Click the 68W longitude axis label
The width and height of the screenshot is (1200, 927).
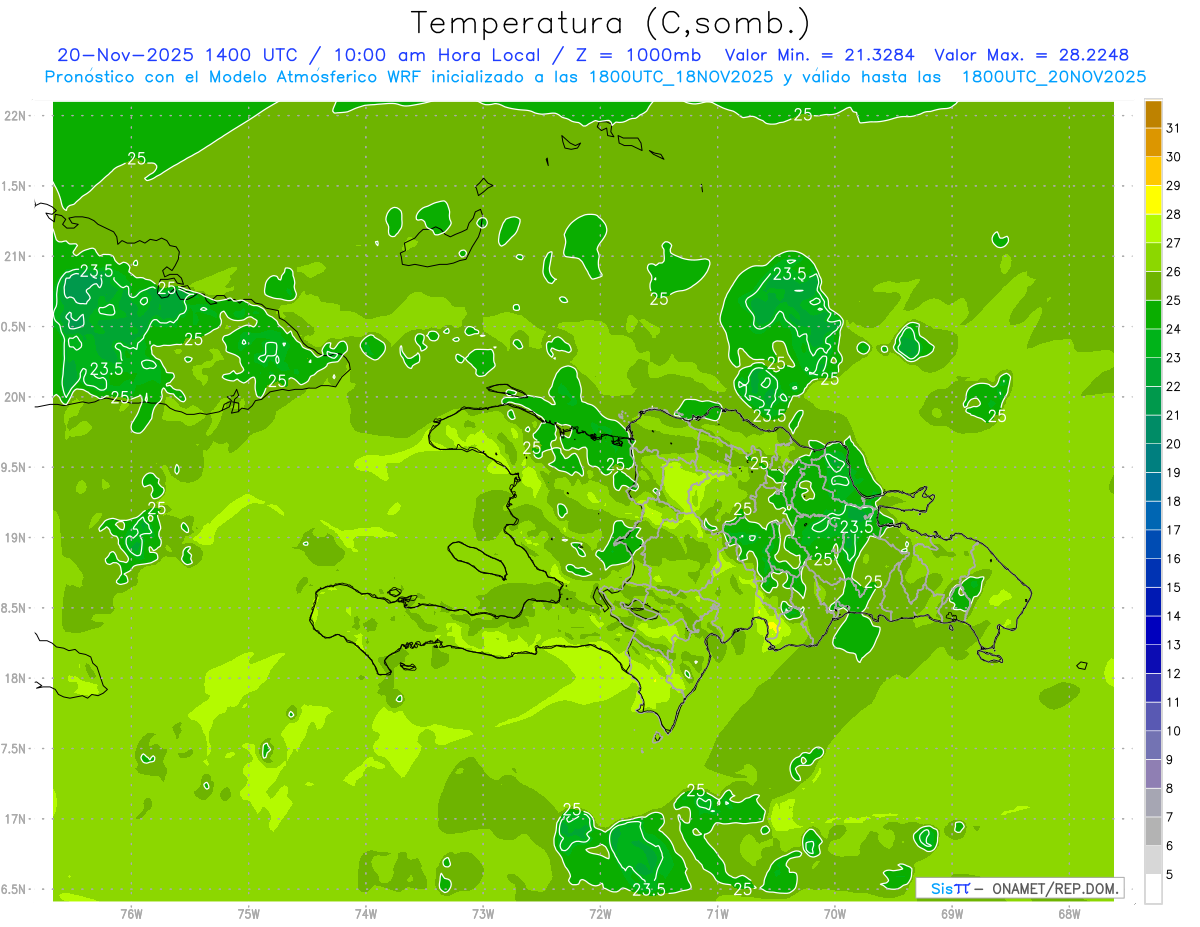pyautogui.click(x=1069, y=913)
